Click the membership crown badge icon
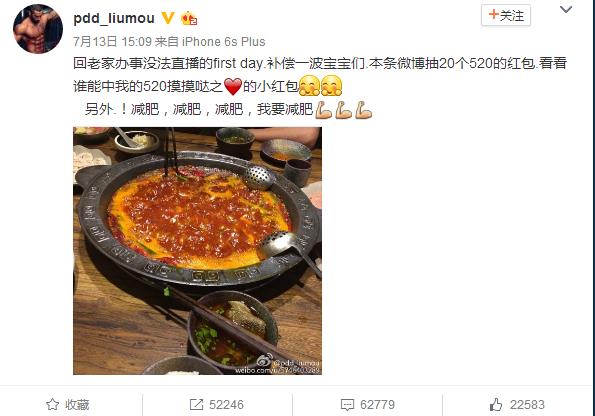595x416 pixels. pos(189,18)
